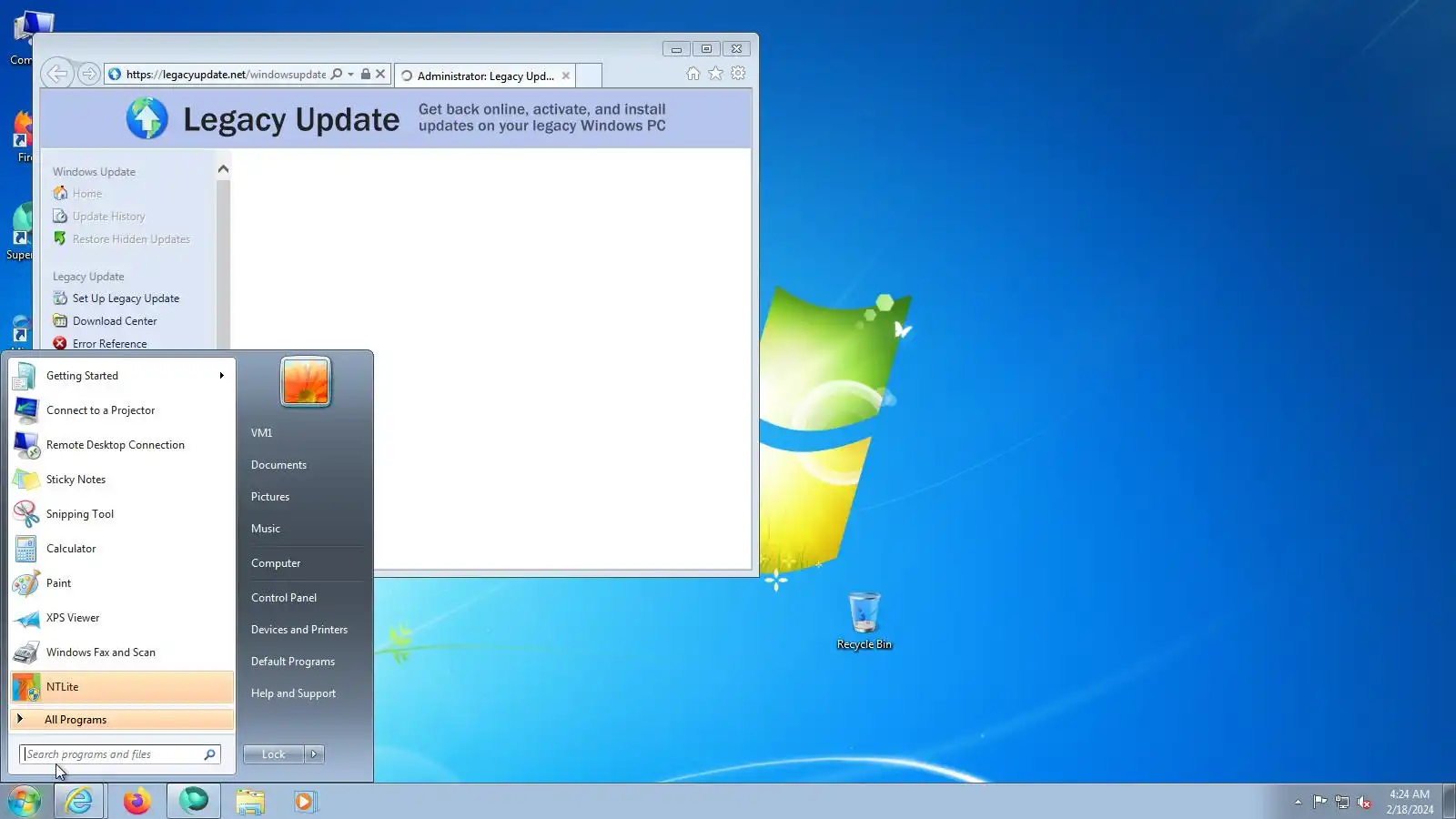
Task: Click the muted volume tray icon
Action: (x=1364, y=802)
